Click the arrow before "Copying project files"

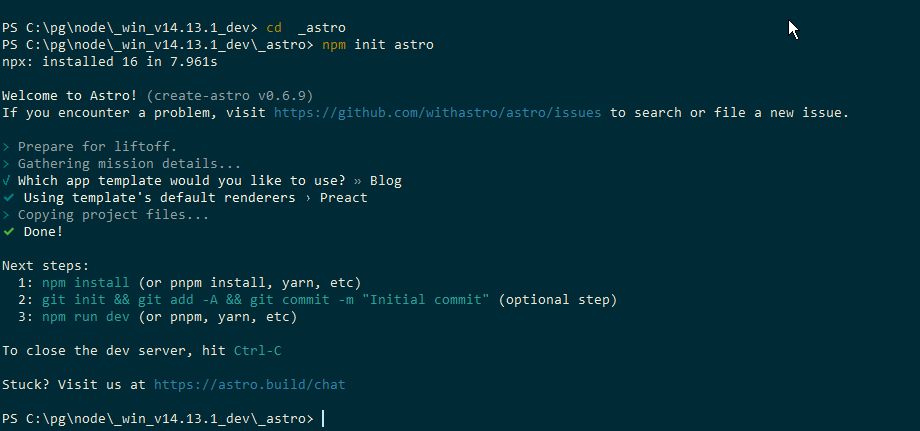[x=6, y=215]
